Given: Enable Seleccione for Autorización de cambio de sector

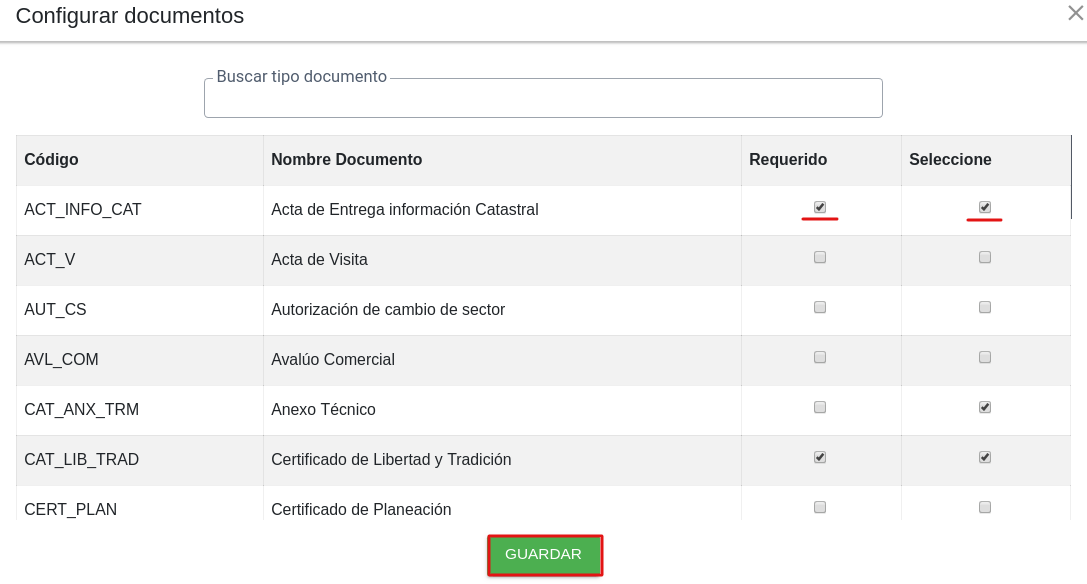Looking at the screenshot, I should coord(984,307).
